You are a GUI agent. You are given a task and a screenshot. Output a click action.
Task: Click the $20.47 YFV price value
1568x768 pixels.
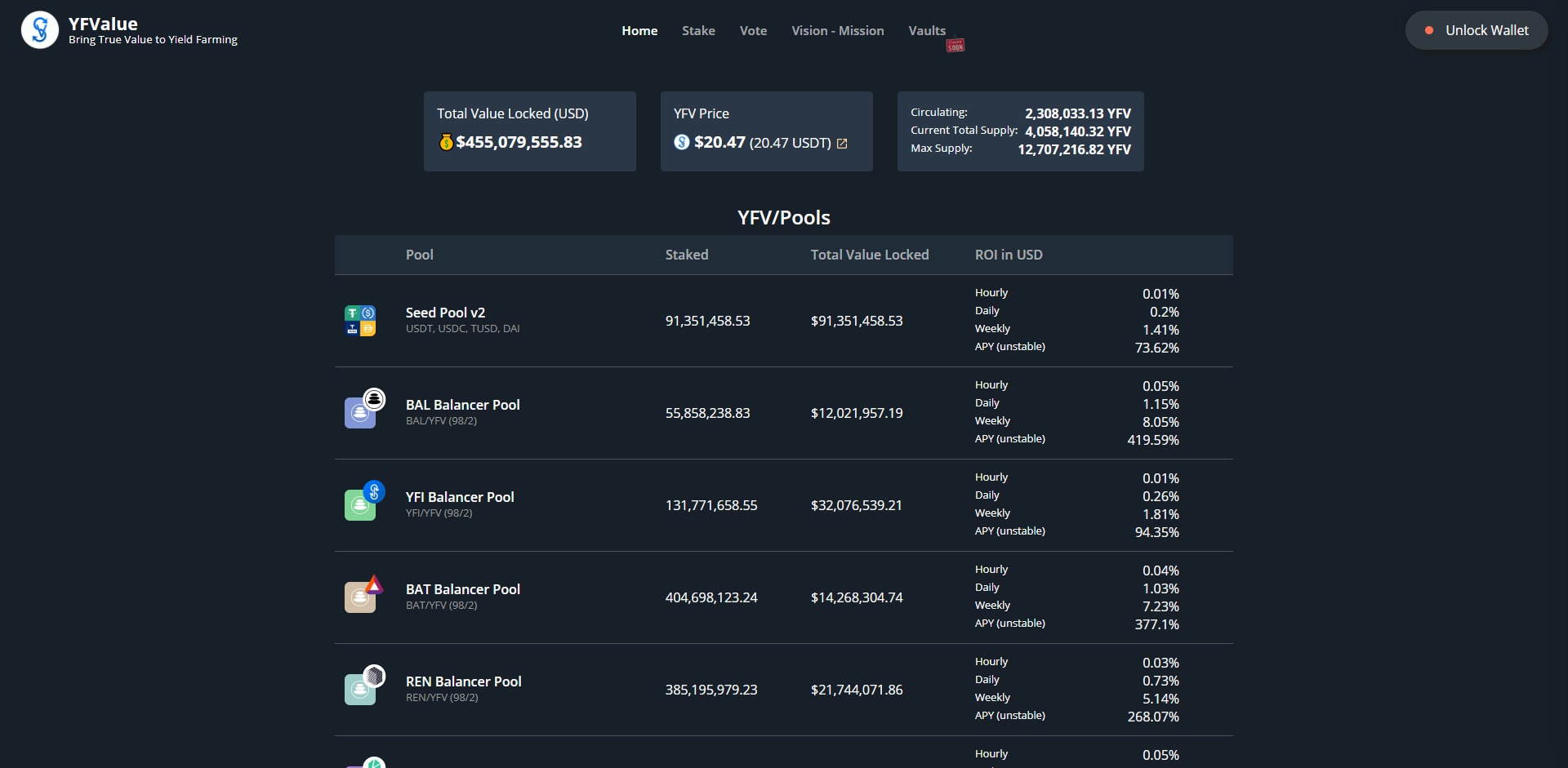click(719, 142)
